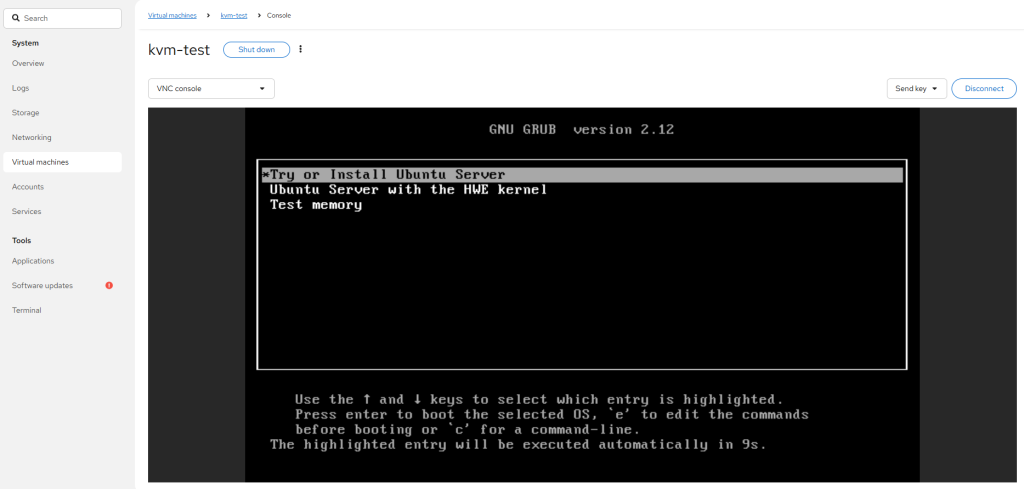The height and width of the screenshot is (489, 1024).
Task: Open Applications under Tools
Action: [x=63, y=260]
